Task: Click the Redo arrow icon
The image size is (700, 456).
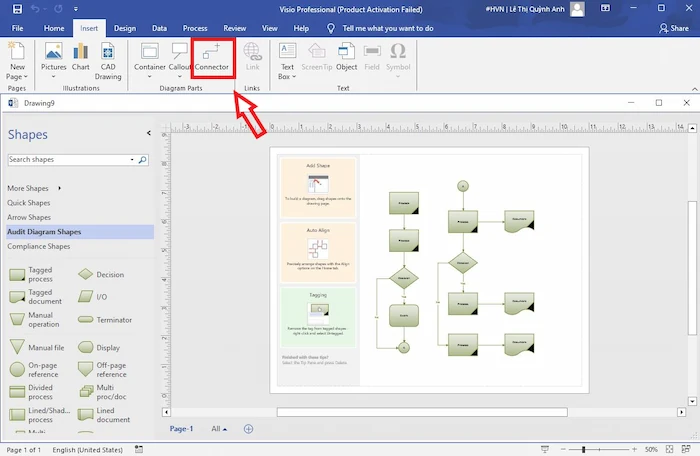Action: pyautogui.click(x=58, y=9)
